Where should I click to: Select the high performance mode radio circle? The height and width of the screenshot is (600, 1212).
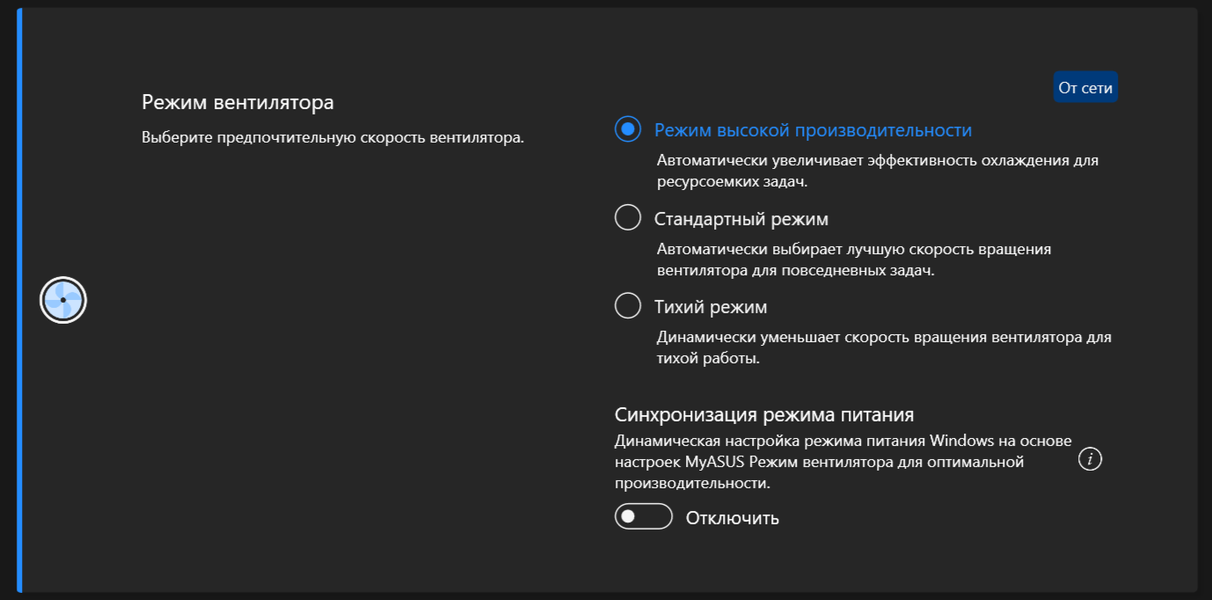point(628,130)
